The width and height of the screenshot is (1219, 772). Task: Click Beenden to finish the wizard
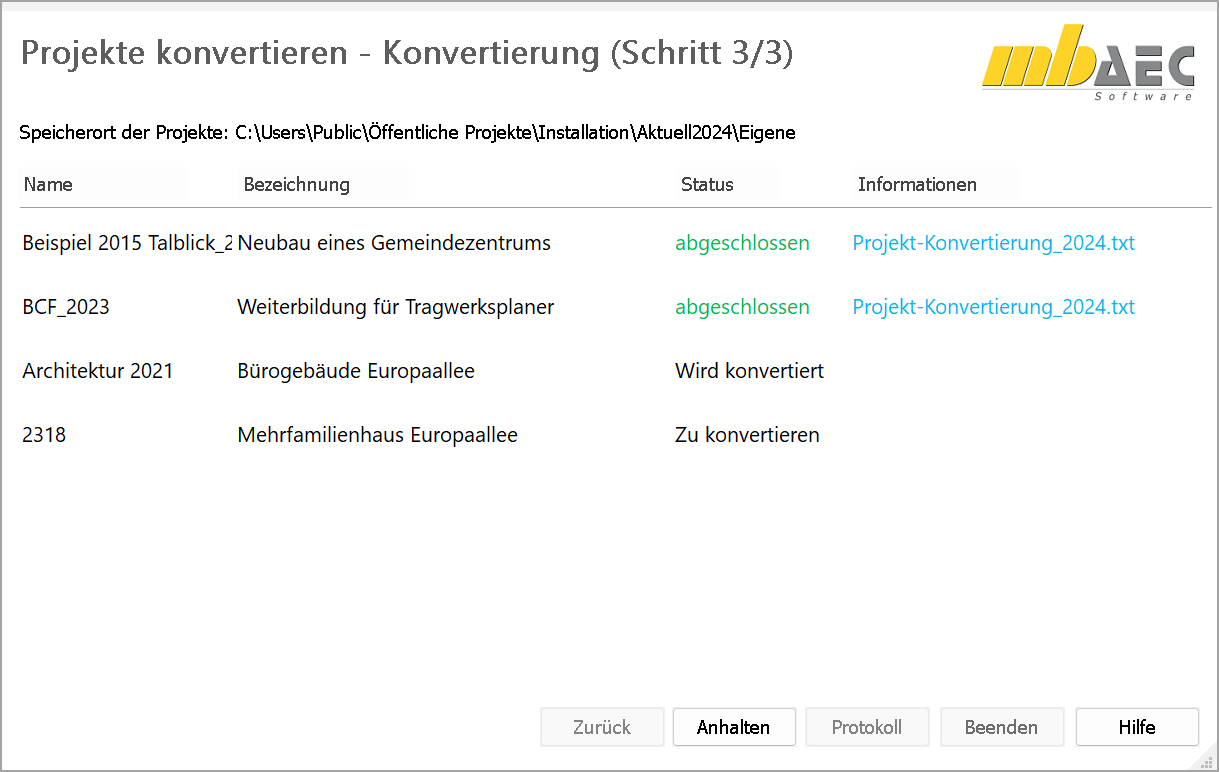1001,727
